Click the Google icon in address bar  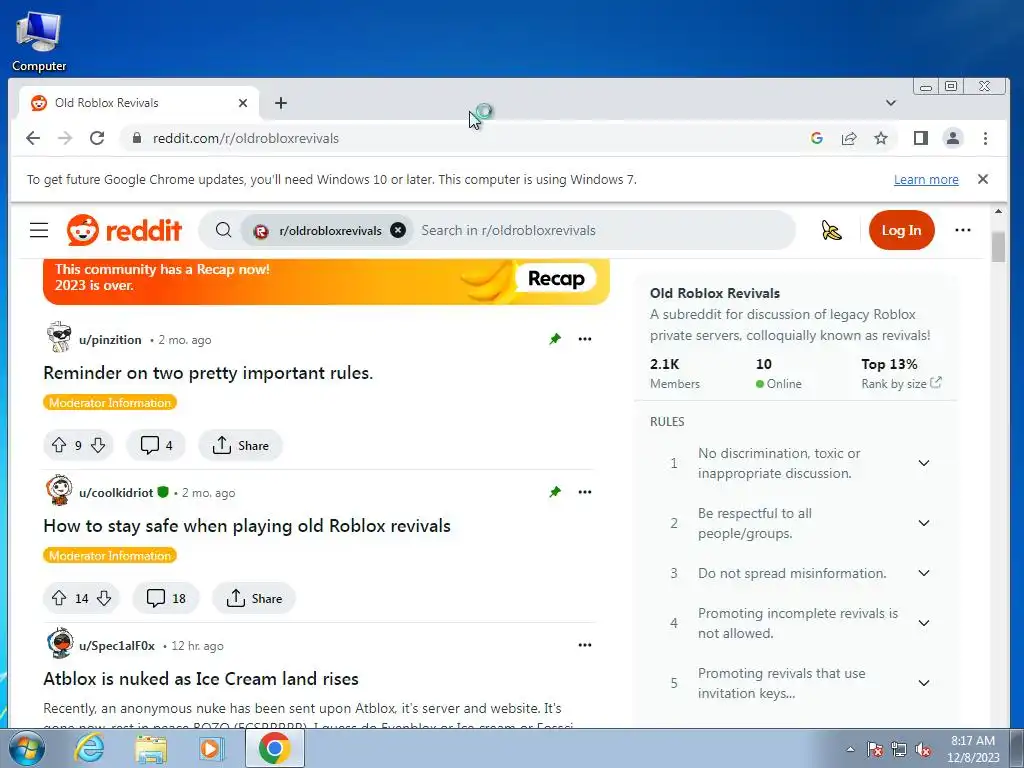(x=816, y=138)
